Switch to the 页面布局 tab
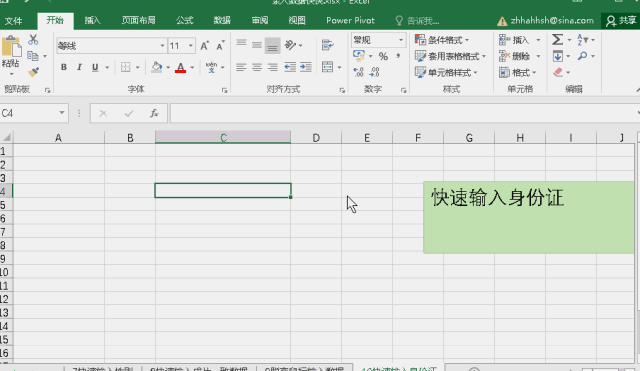640x371 pixels. click(x=138, y=20)
